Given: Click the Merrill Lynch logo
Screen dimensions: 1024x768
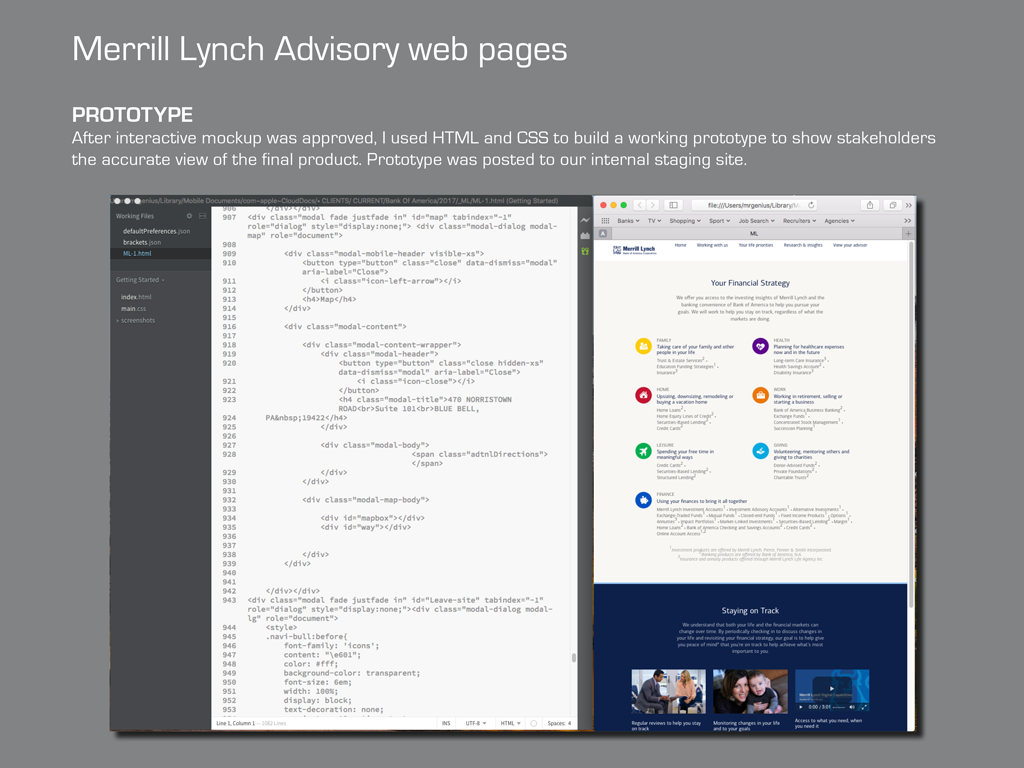Looking at the screenshot, I should click(x=634, y=249).
